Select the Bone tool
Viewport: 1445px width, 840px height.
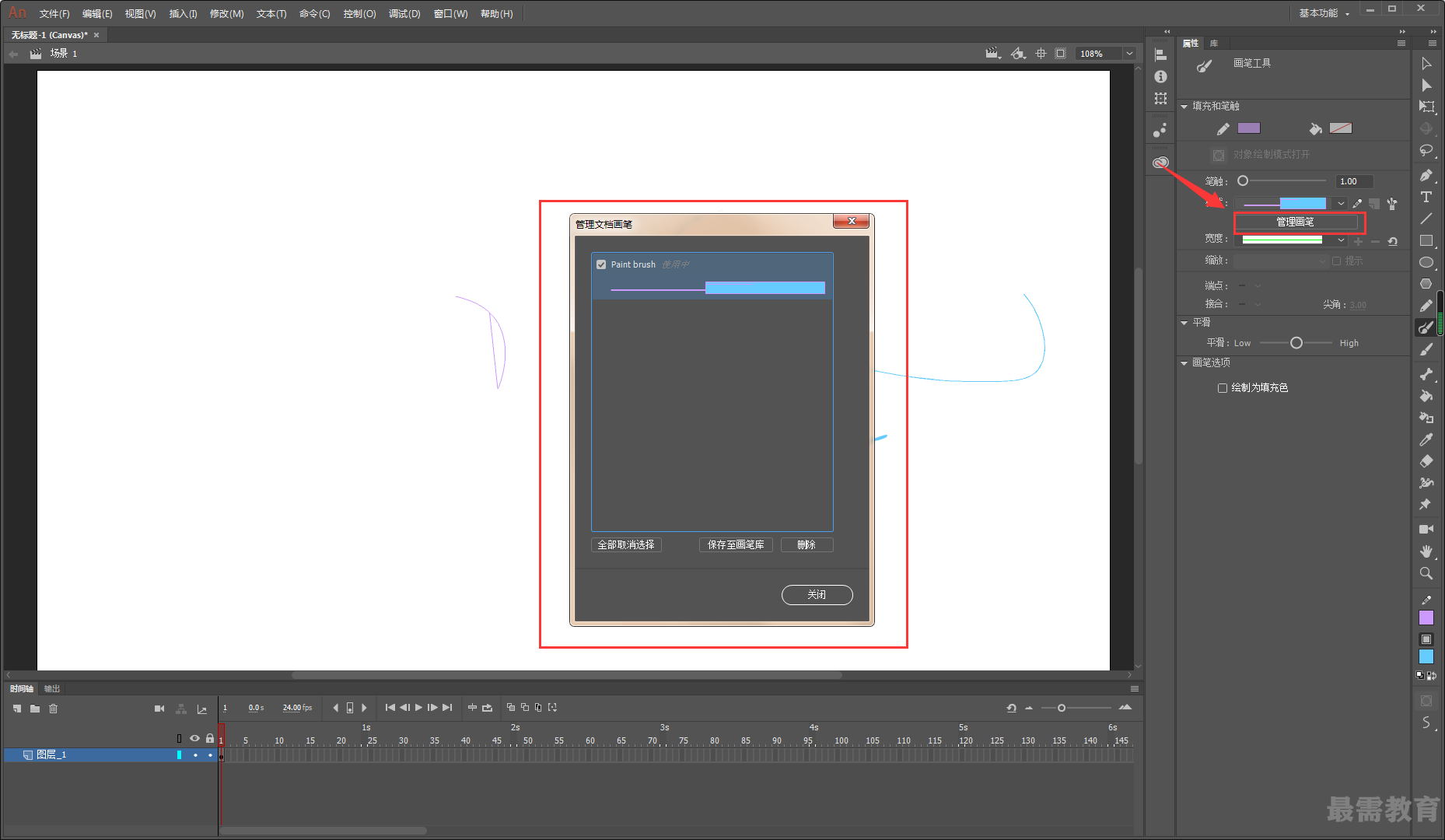coord(1426,374)
